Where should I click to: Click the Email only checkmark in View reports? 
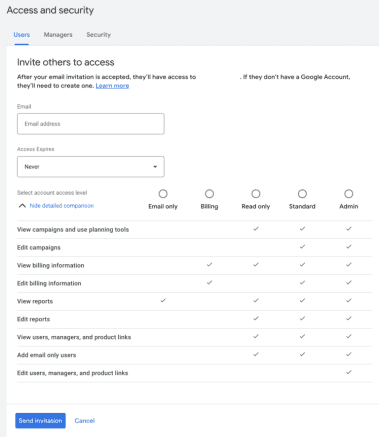[x=163, y=300]
